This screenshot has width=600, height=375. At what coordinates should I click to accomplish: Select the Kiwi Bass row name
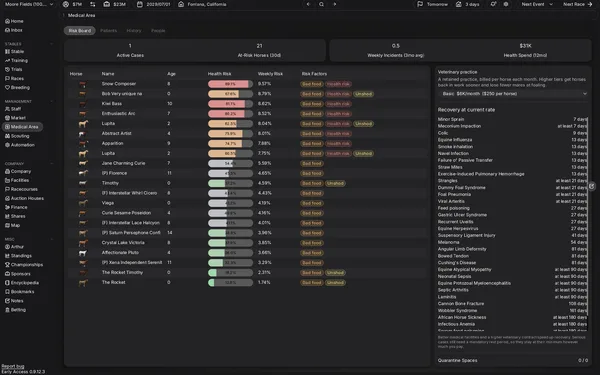click(112, 104)
